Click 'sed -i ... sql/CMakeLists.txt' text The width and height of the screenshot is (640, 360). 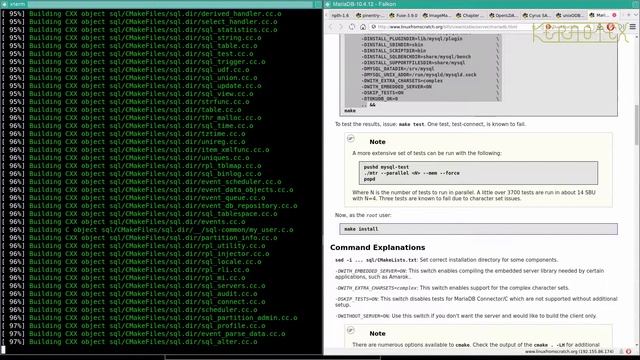click(376, 260)
